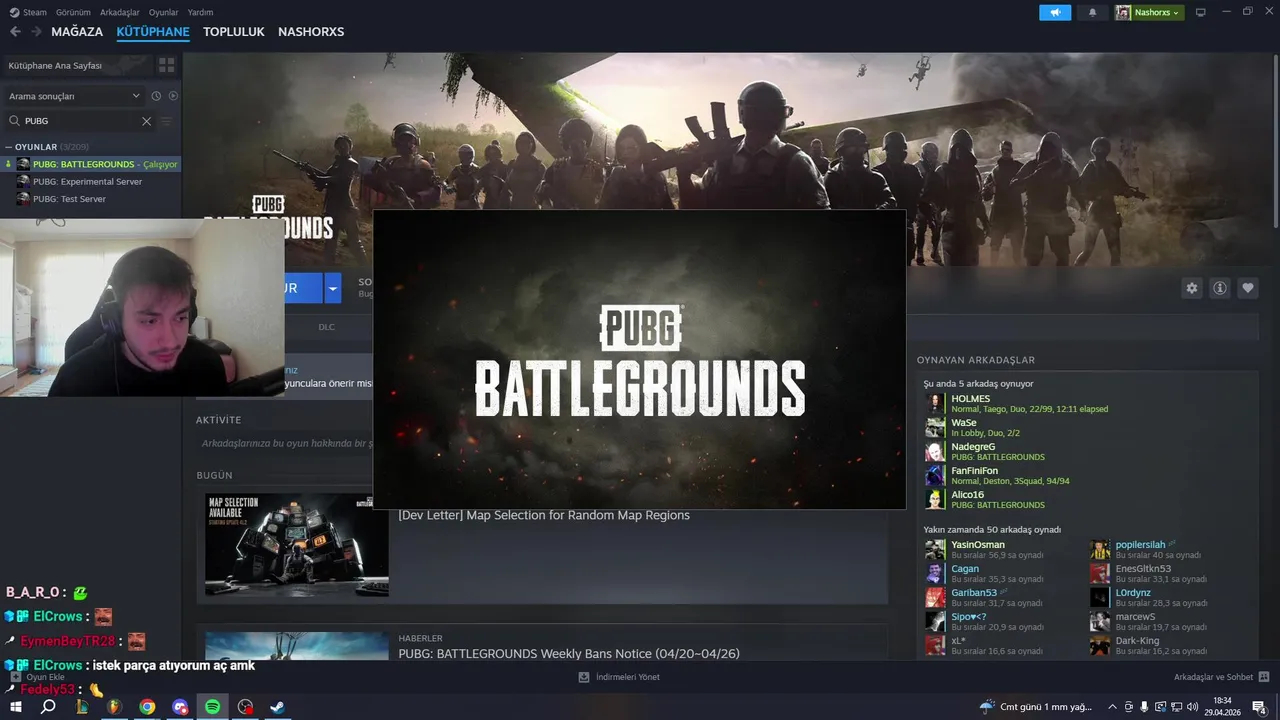
Task: Go to MAĞAZA tab
Action: click(77, 32)
